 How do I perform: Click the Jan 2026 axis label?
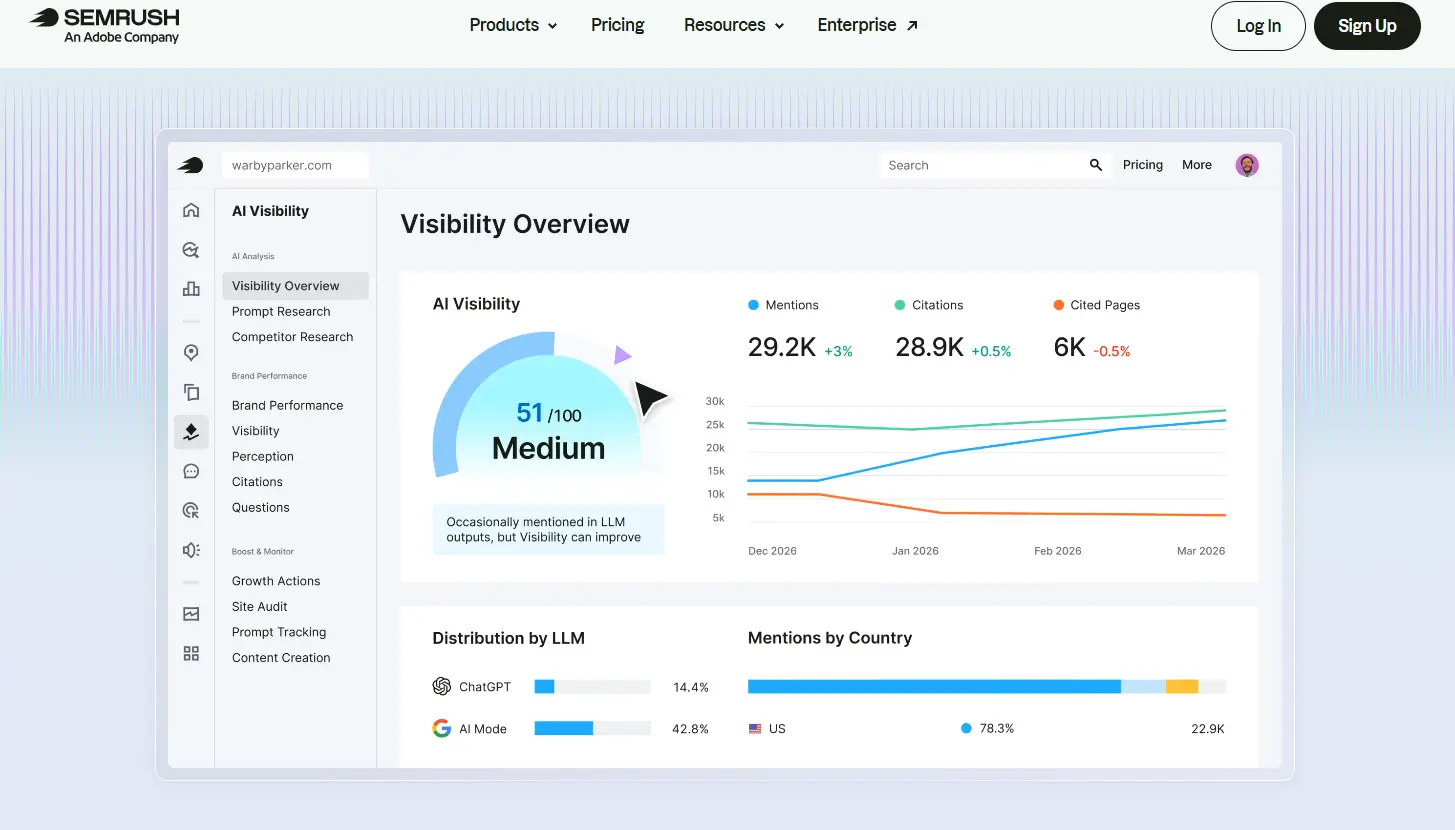coord(914,551)
